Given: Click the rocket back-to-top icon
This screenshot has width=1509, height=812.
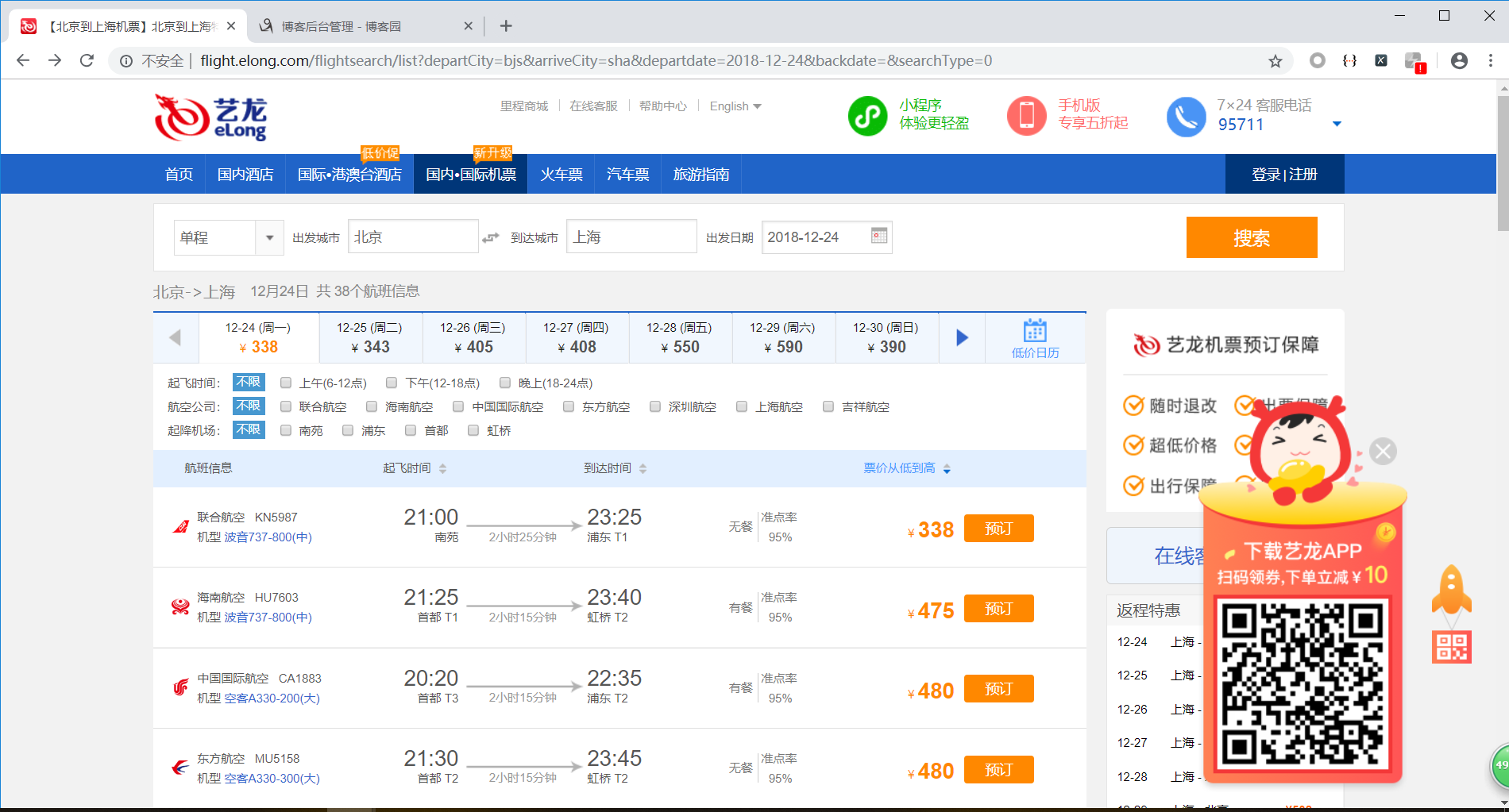Looking at the screenshot, I should 1451,589.
